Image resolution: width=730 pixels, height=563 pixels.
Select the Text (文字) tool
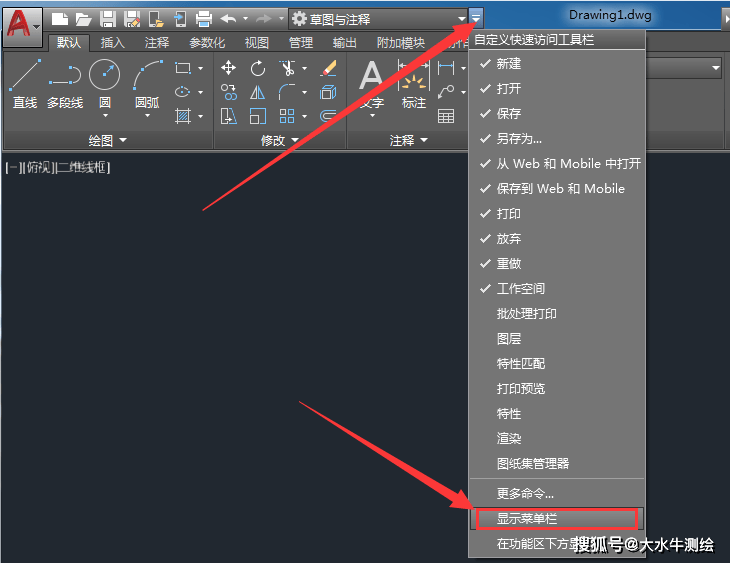pyautogui.click(x=372, y=84)
